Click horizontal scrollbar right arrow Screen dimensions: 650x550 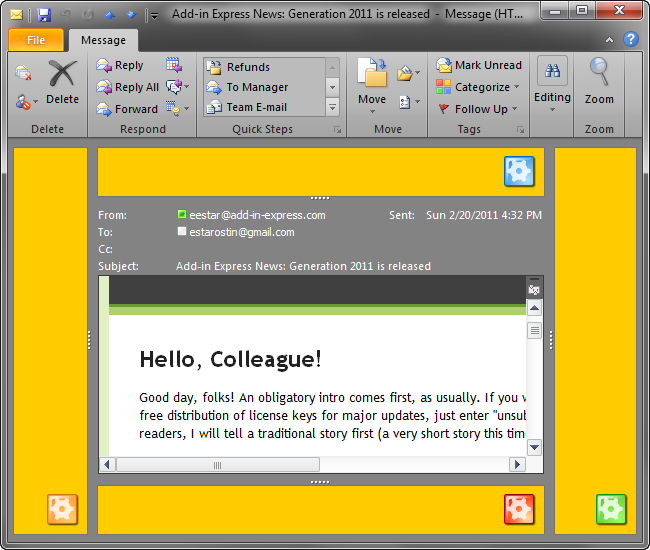click(x=517, y=464)
